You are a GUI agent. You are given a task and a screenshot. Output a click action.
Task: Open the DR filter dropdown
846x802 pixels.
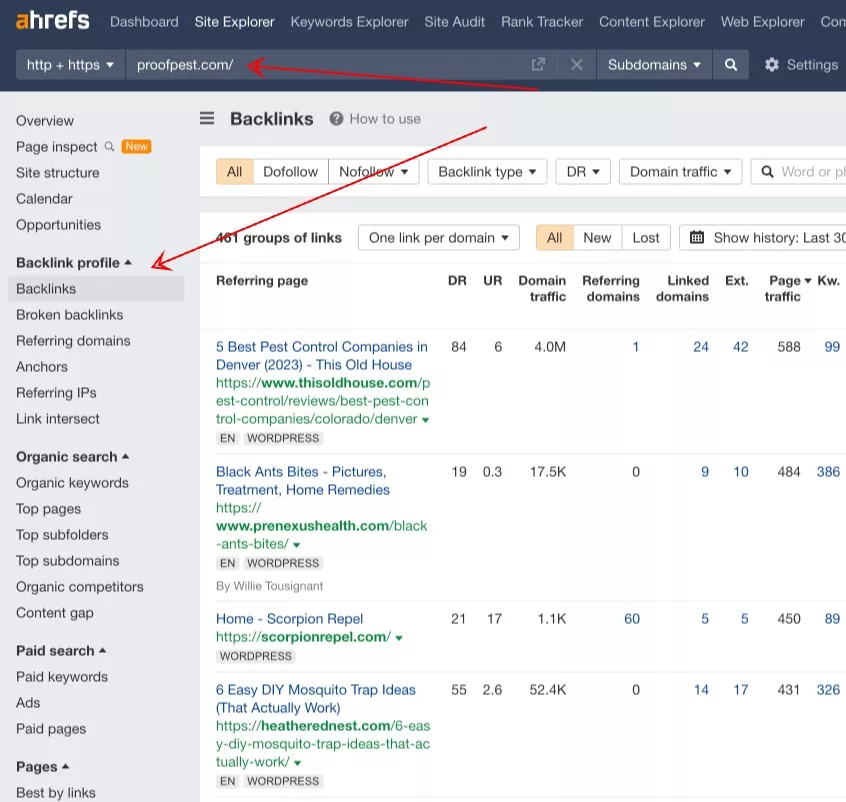(x=583, y=172)
